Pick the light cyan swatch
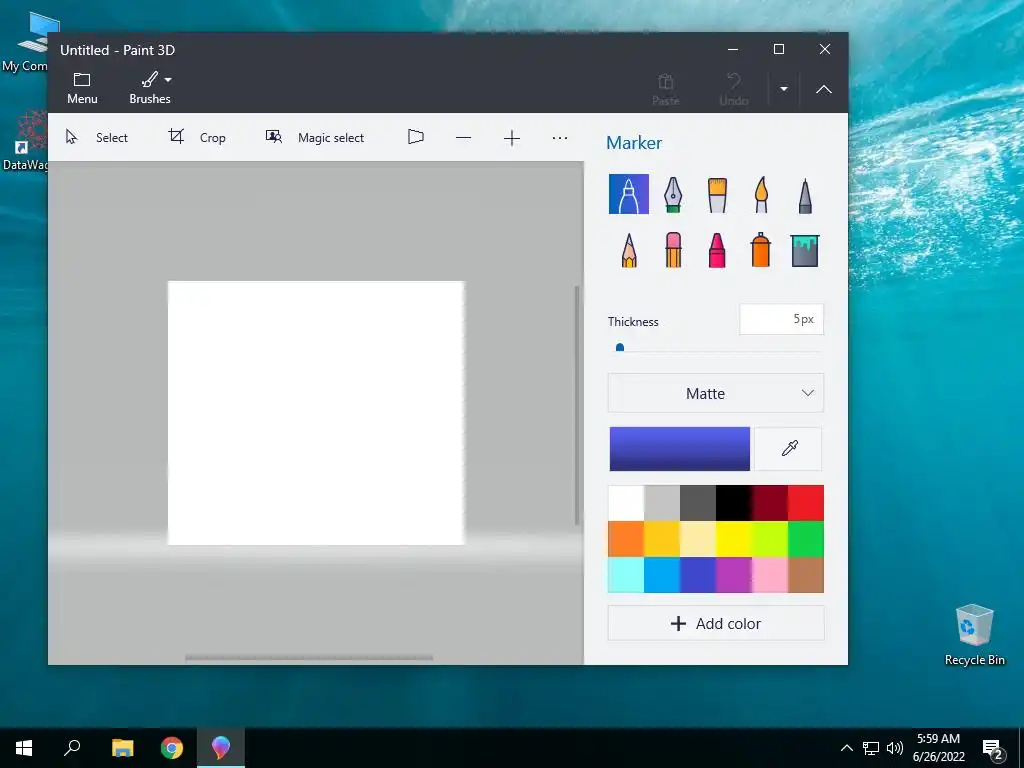Image resolution: width=1024 pixels, height=768 pixels. pos(626,575)
